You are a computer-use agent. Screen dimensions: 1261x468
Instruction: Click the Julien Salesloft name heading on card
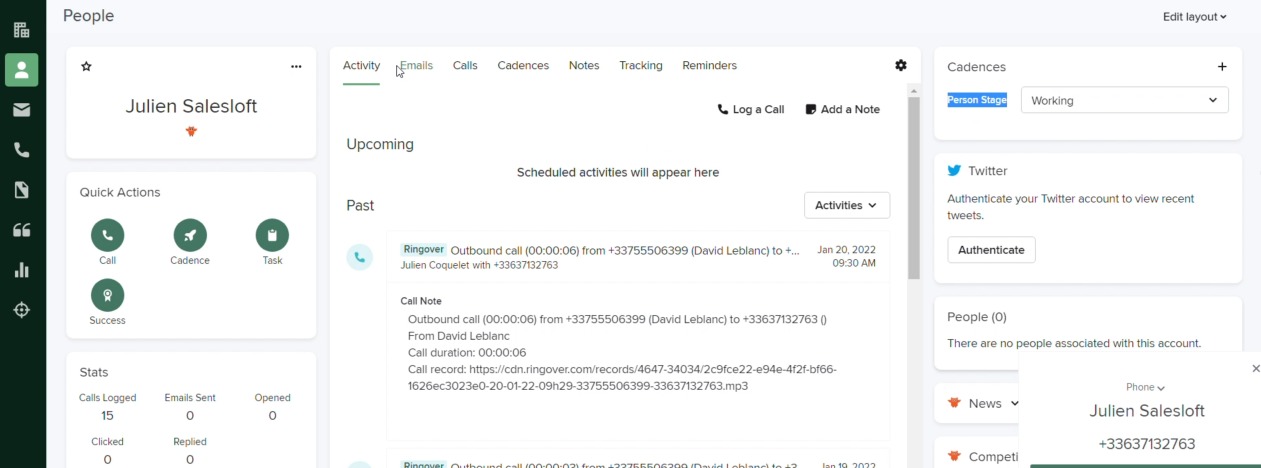point(191,106)
